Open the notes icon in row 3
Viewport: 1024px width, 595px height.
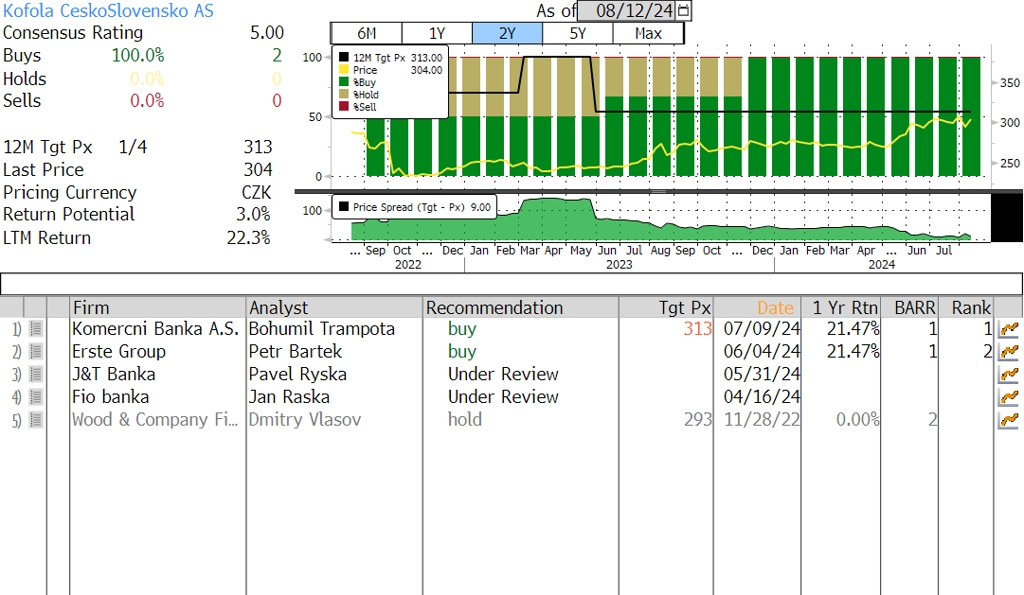(x=36, y=374)
